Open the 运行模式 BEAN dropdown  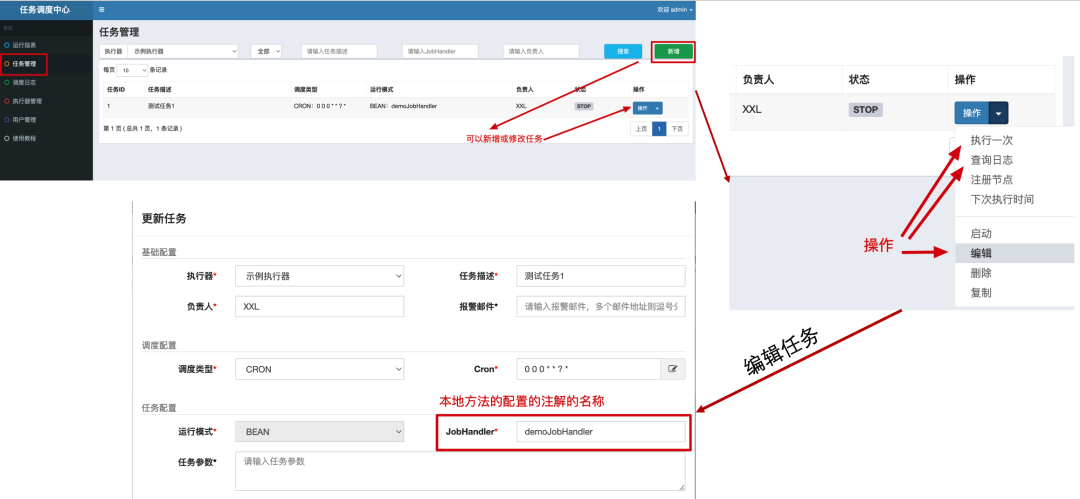320,431
